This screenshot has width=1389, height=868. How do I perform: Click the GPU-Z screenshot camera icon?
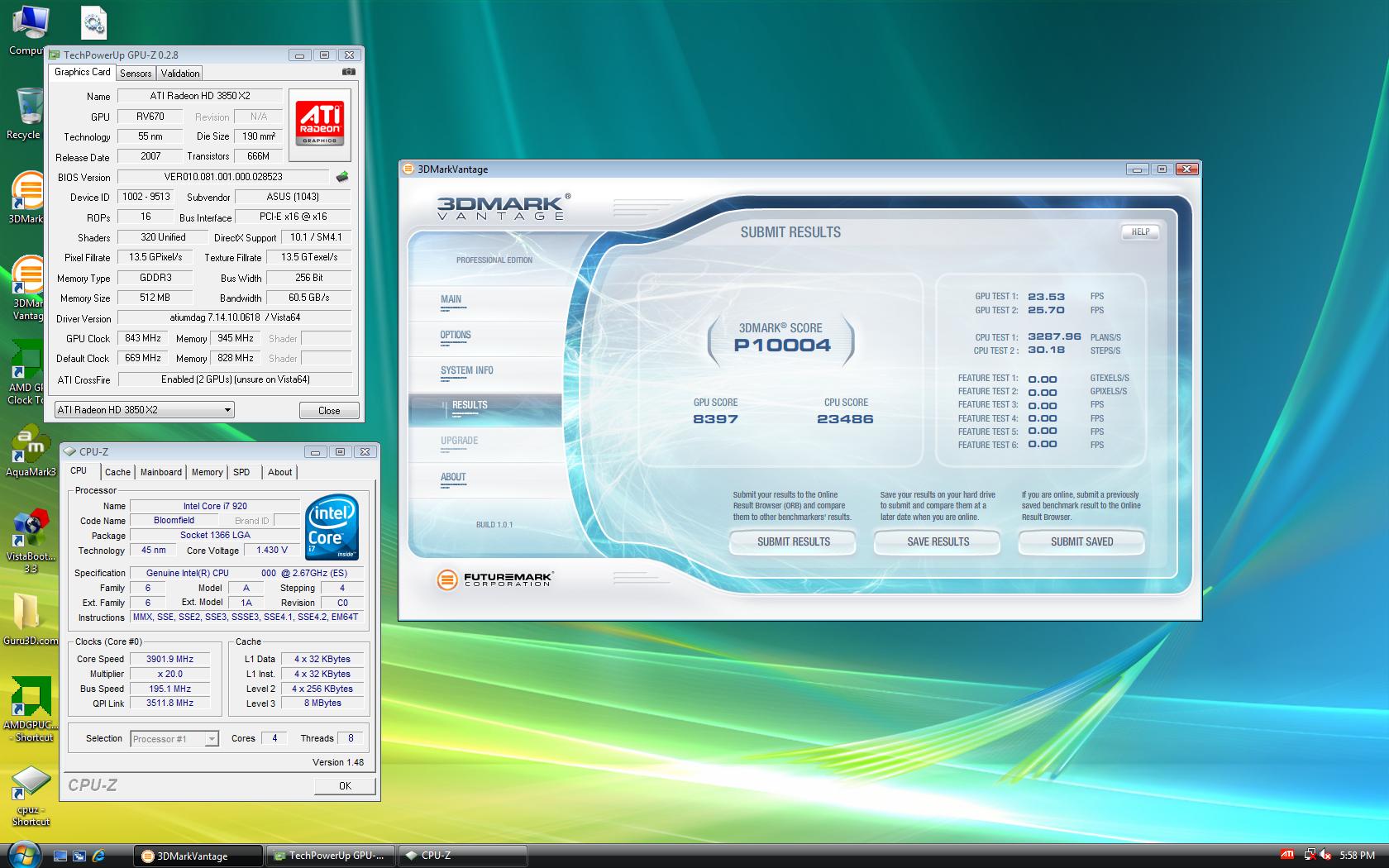[x=349, y=72]
